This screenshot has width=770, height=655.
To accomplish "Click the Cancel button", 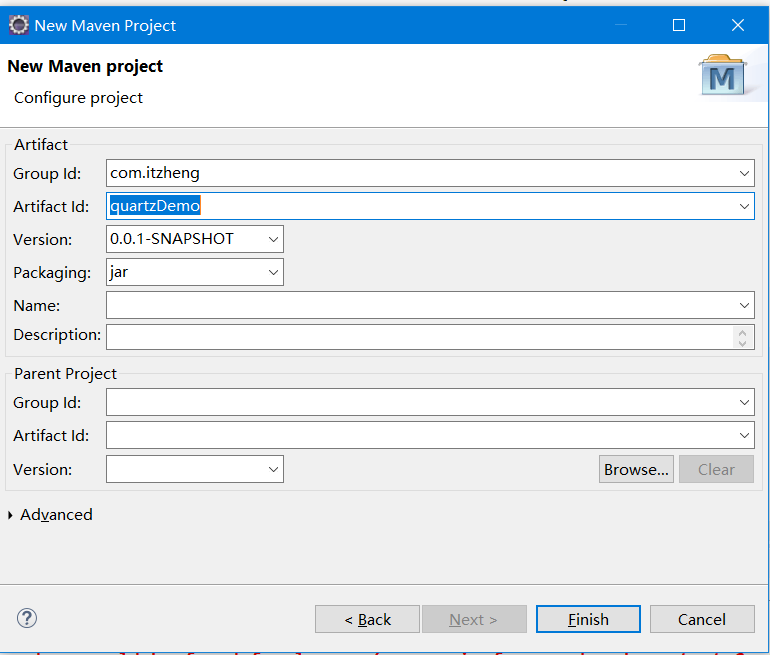I will point(702,619).
